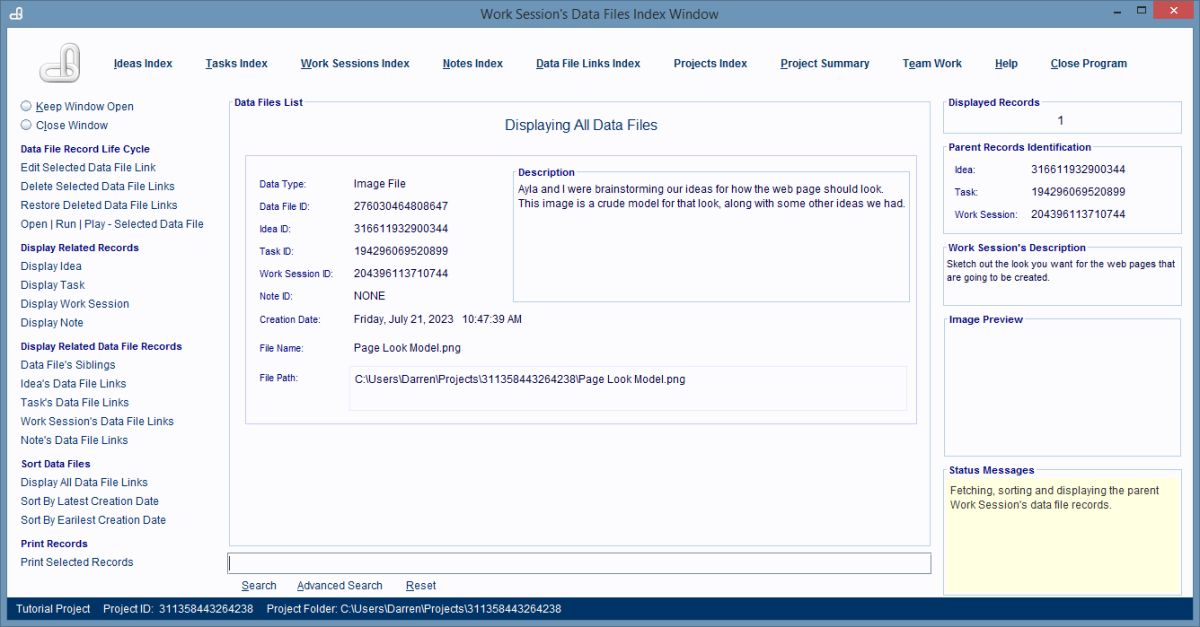Open the Help menu
Image resolution: width=1200 pixels, height=627 pixels.
(1006, 63)
